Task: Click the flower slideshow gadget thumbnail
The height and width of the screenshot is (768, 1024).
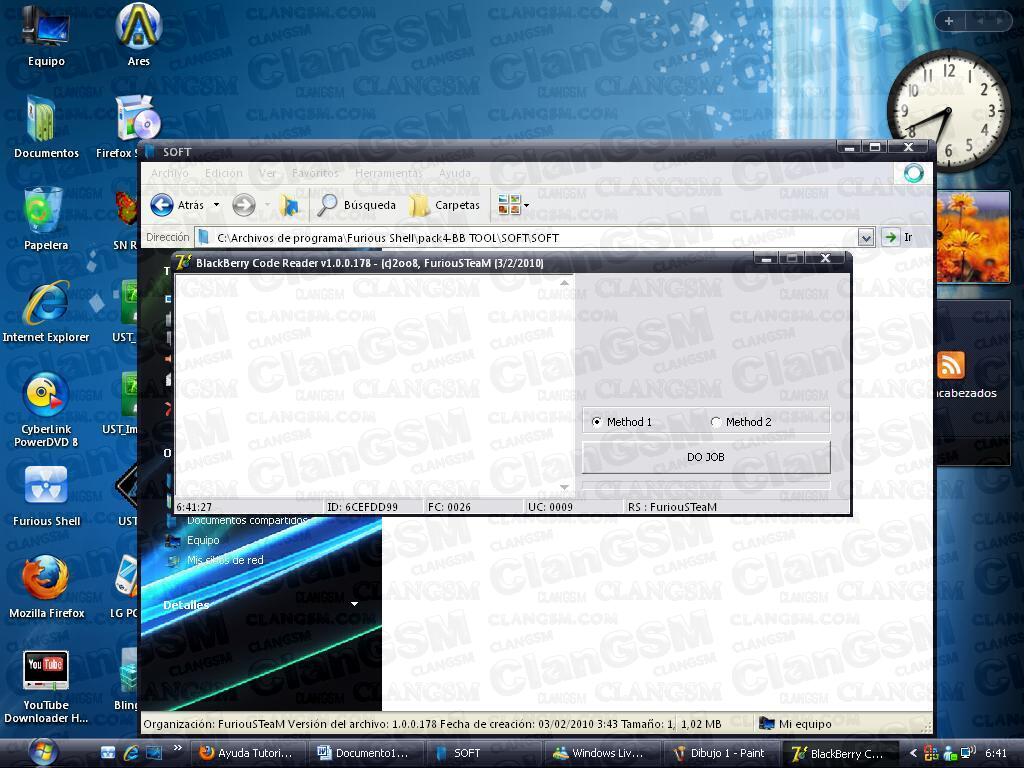Action: click(972, 237)
